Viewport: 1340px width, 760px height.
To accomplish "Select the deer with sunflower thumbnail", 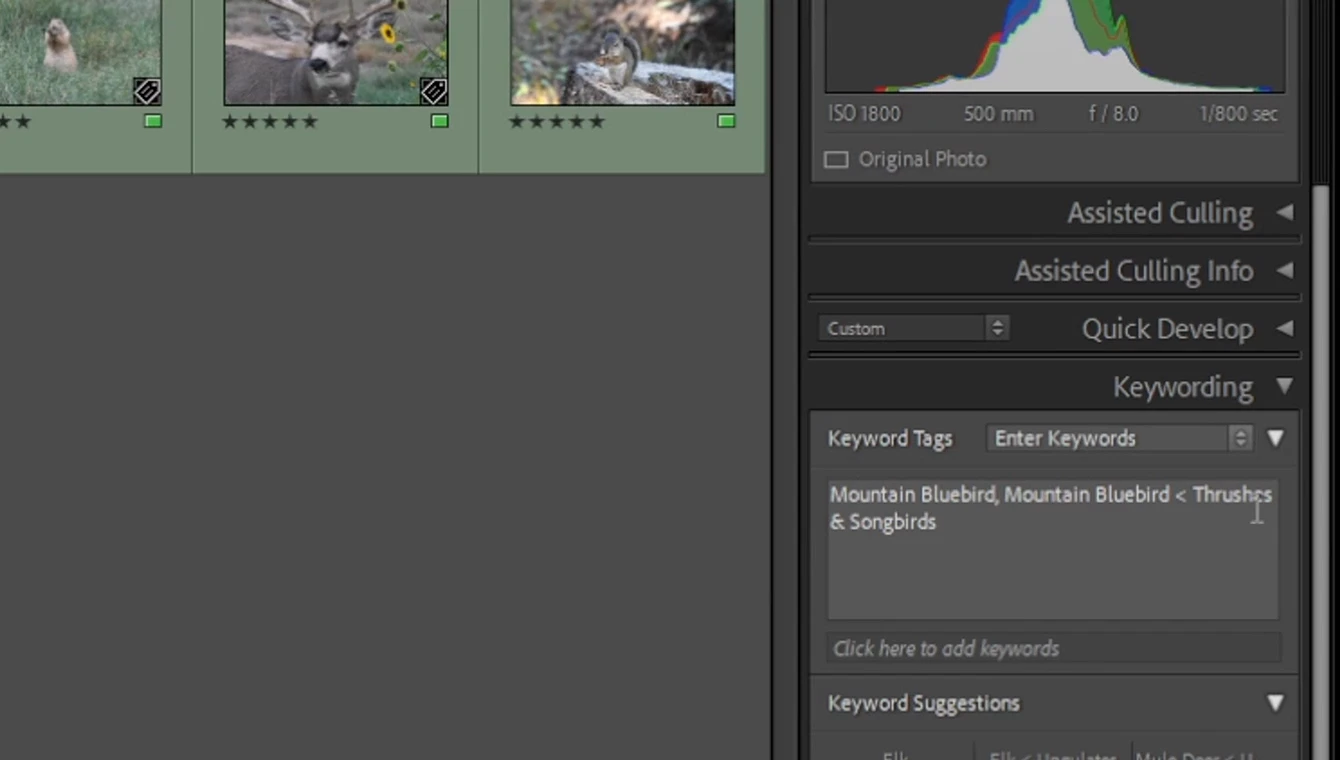I will pyautogui.click(x=336, y=52).
